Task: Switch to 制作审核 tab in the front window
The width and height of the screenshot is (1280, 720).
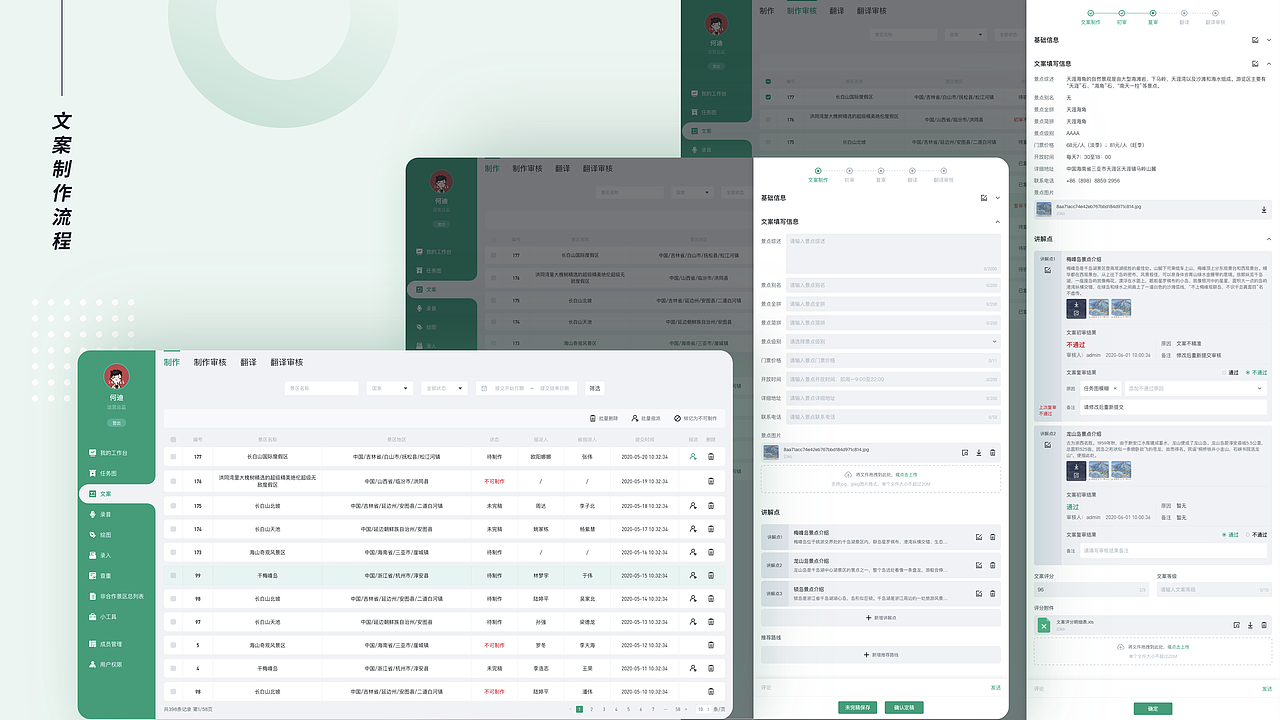Action: click(210, 362)
